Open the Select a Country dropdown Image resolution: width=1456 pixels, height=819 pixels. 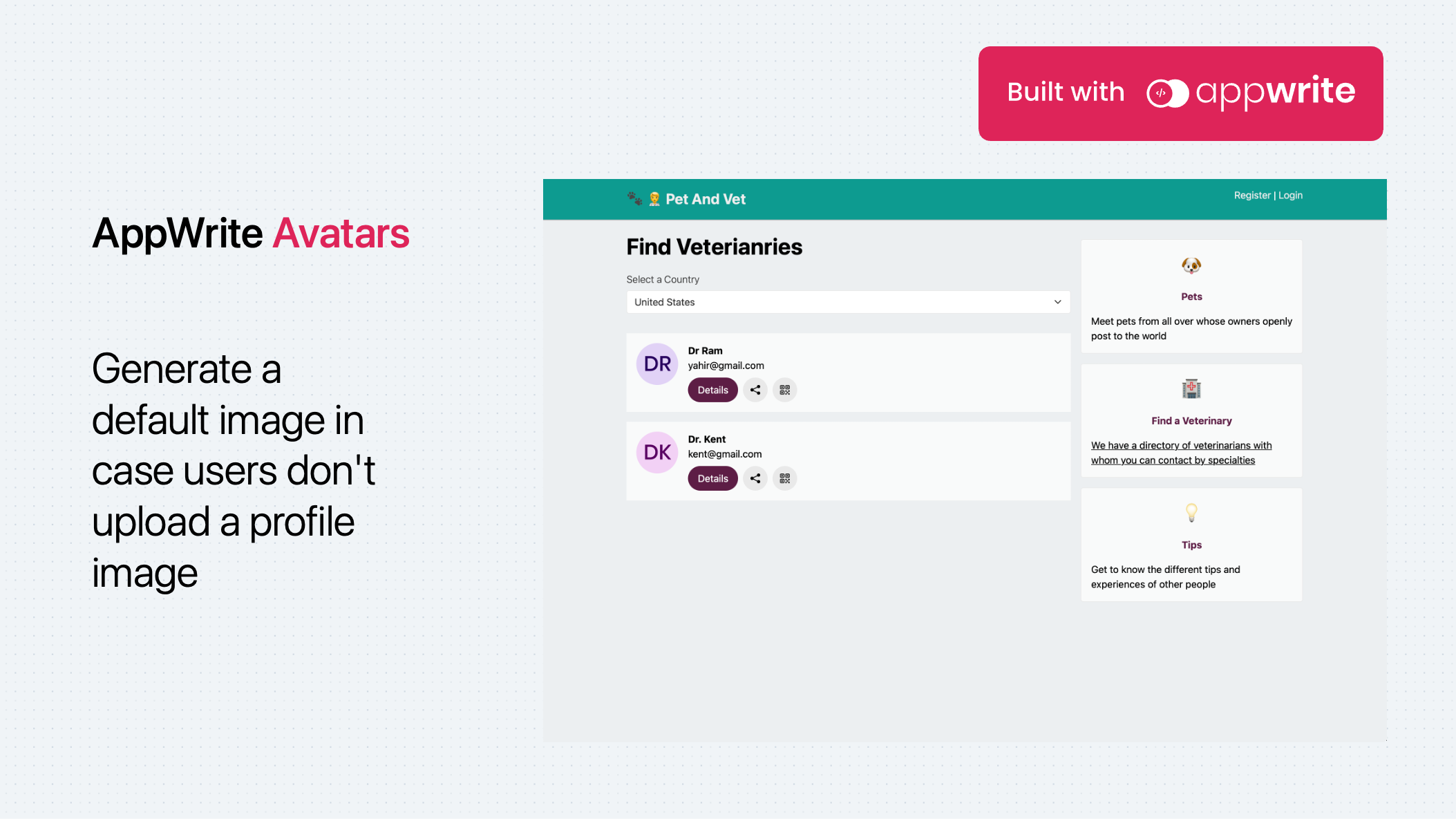[x=847, y=302]
